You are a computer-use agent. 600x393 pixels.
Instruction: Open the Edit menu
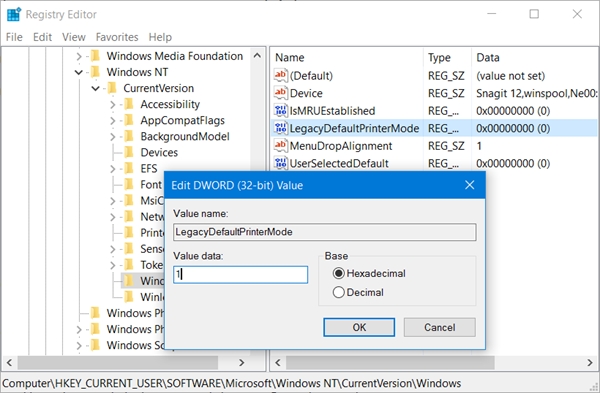(x=42, y=37)
